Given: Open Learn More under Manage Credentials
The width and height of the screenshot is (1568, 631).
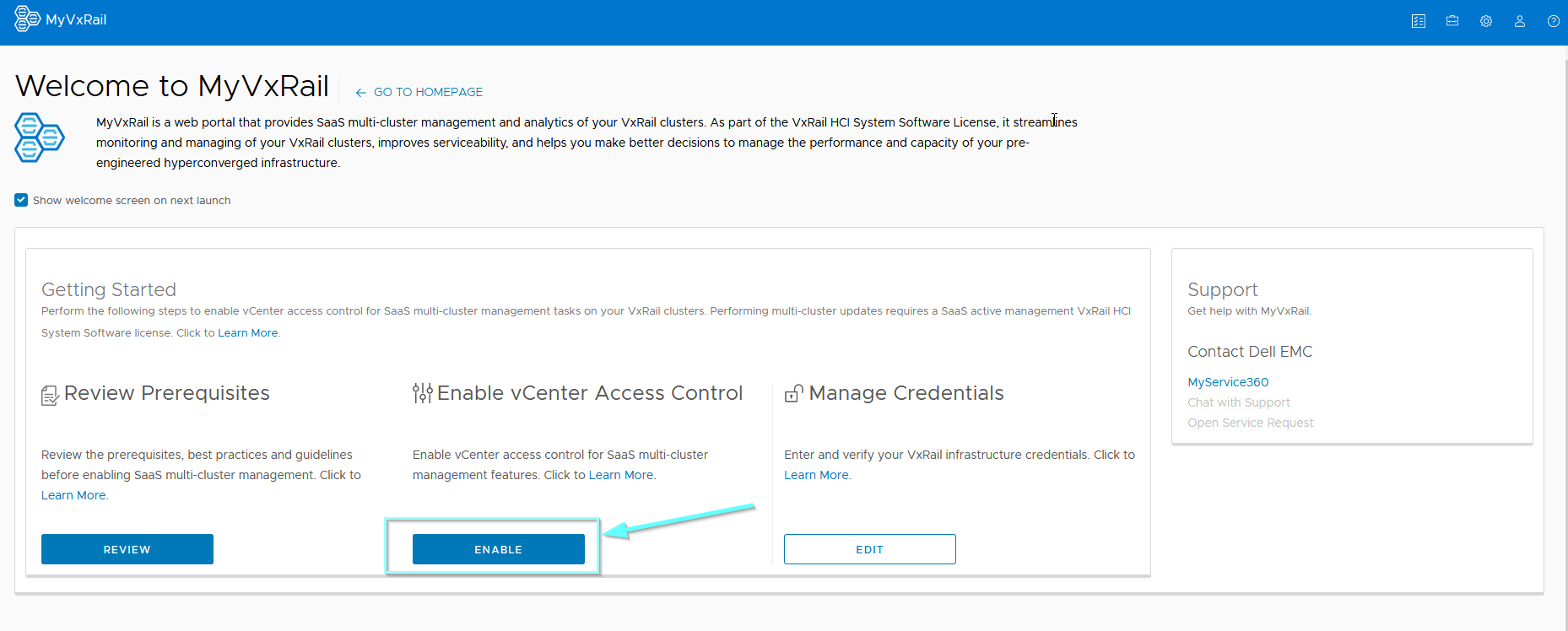Looking at the screenshot, I should [816, 475].
